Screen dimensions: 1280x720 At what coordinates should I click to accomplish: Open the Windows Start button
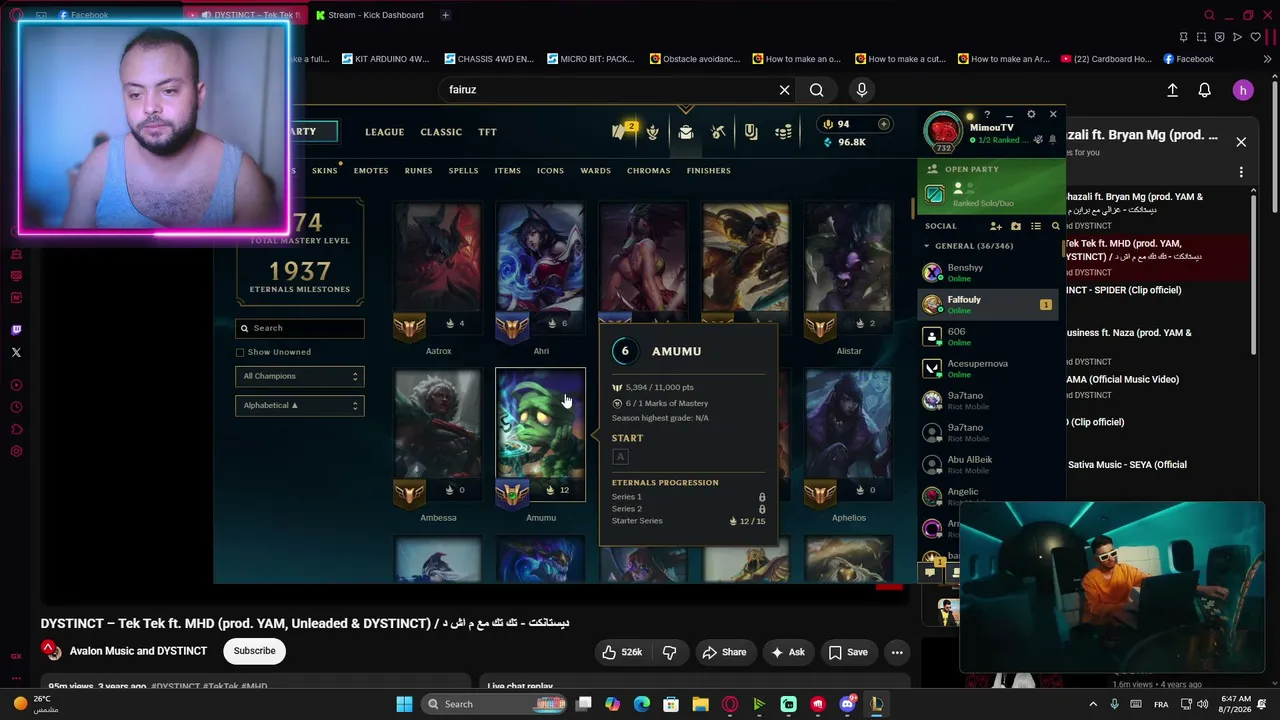(x=404, y=704)
